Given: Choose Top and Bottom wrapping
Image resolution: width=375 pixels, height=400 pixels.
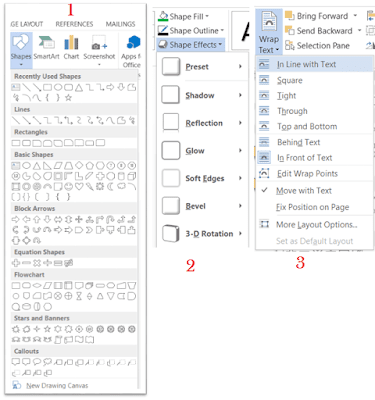Looking at the screenshot, I should pyautogui.click(x=314, y=126).
